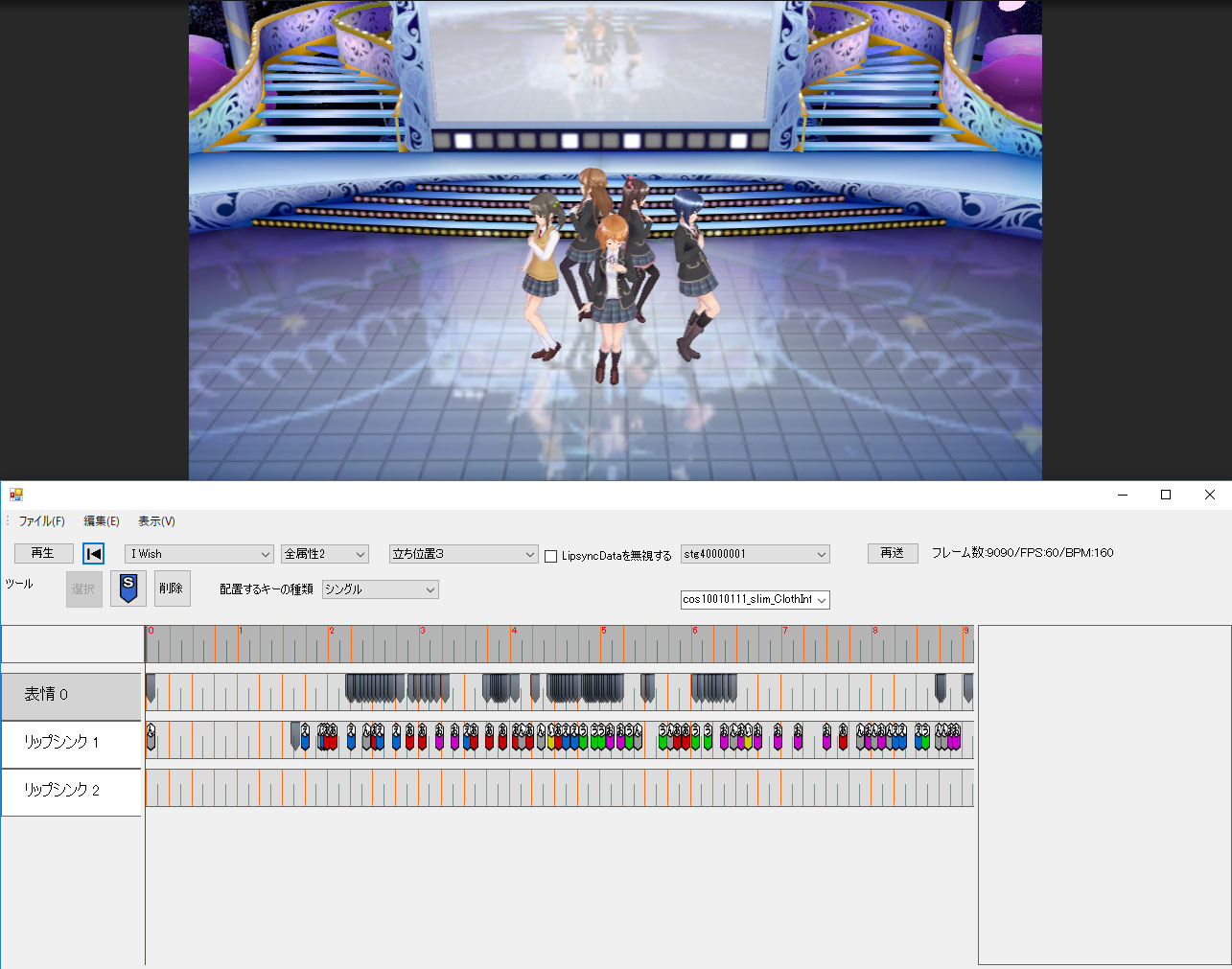The width and height of the screenshot is (1232, 969).
Task: Select the unlabeled gray key in リップシンク 1
Action: click(295, 736)
